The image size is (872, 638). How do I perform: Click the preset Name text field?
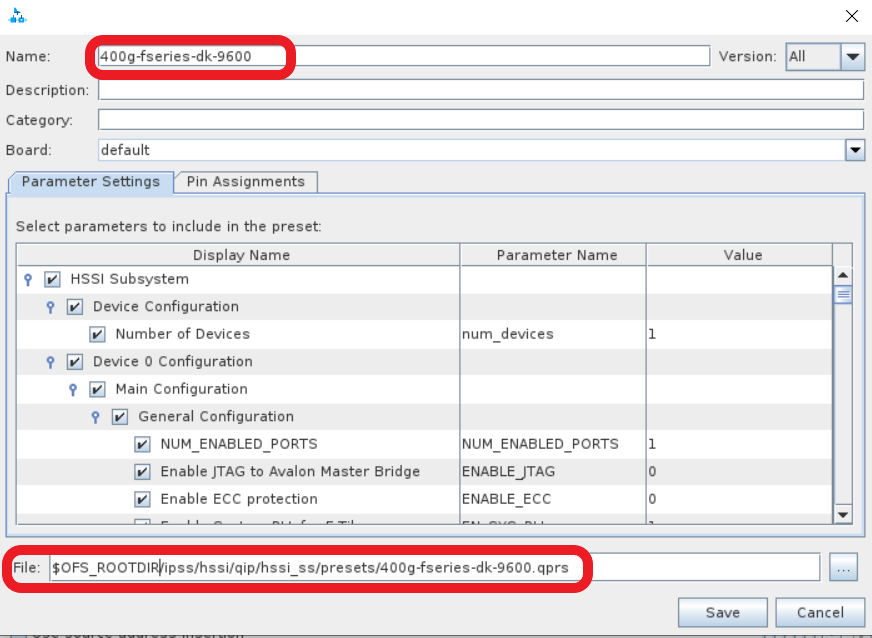pyautogui.click(x=400, y=57)
